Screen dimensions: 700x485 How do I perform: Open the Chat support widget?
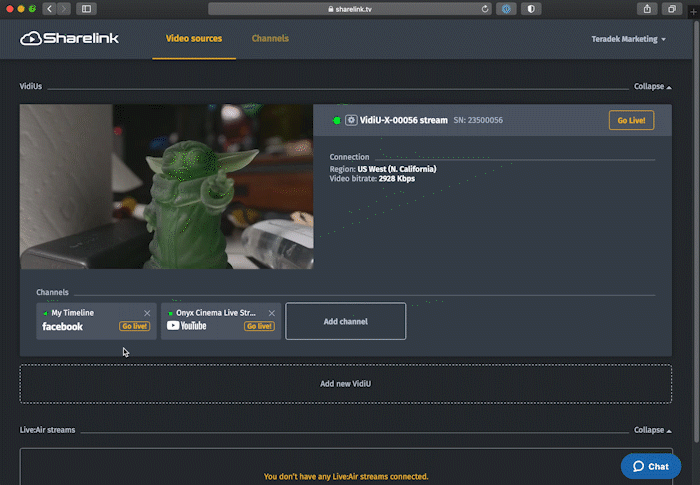(x=651, y=466)
